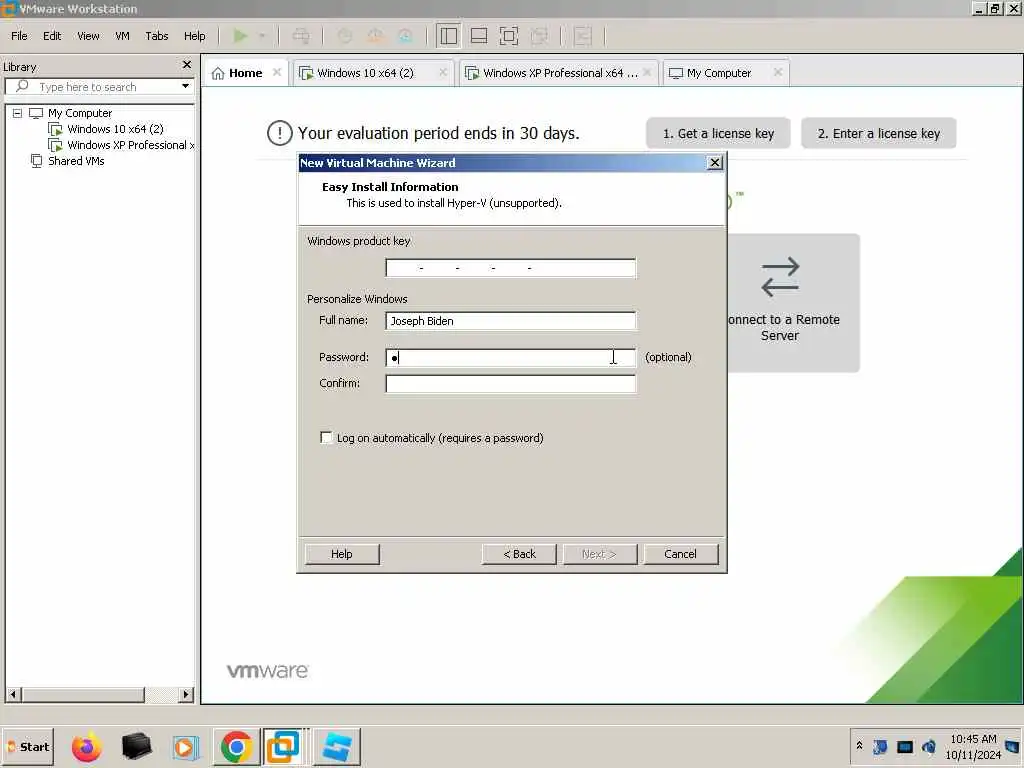Click the Library scrollbar right arrow
The height and width of the screenshot is (768, 1024).
click(186, 694)
